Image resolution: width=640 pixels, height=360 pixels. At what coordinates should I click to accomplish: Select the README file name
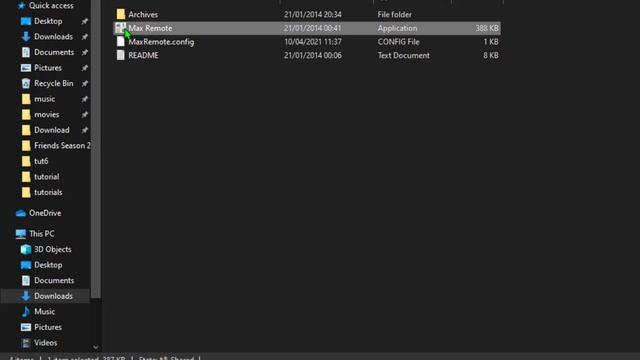[x=143, y=55]
